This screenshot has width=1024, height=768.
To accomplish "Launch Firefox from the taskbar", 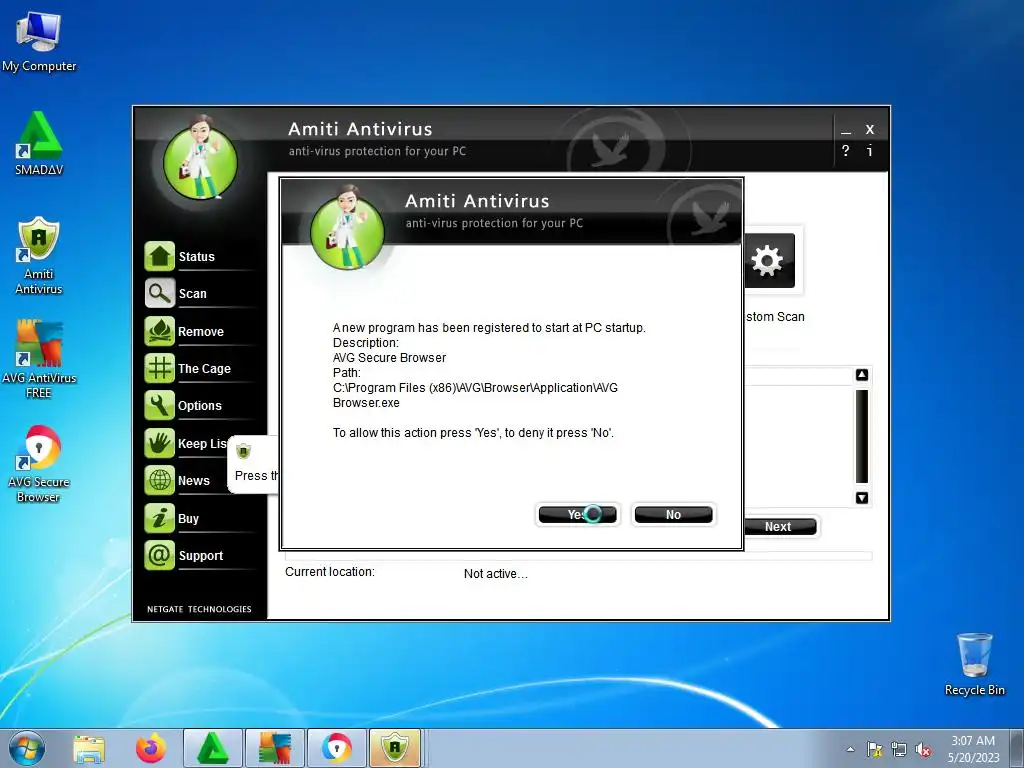I will (x=151, y=748).
